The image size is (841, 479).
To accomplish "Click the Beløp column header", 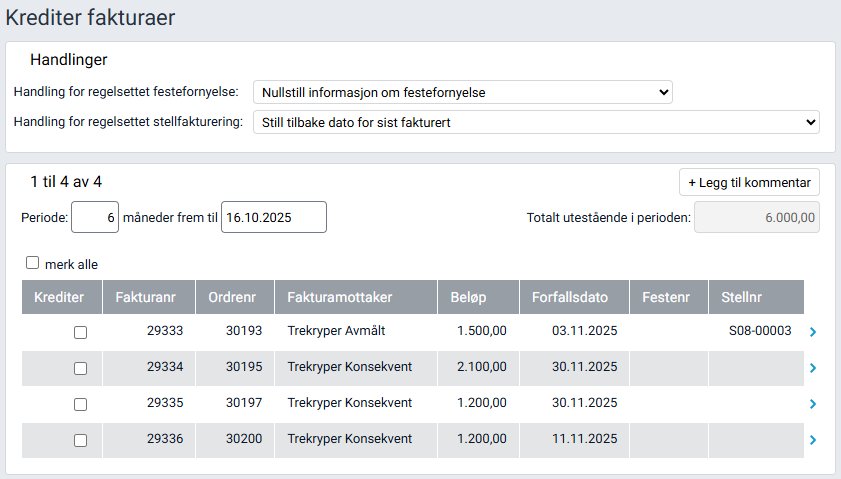I will pyautogui.click(x=478, y=297).
